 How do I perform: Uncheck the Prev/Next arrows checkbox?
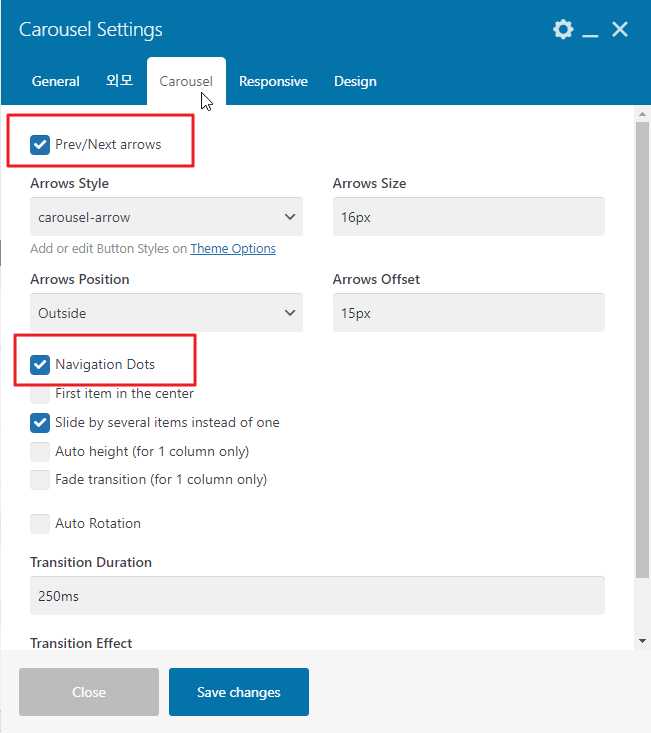[x=40, y=144]
